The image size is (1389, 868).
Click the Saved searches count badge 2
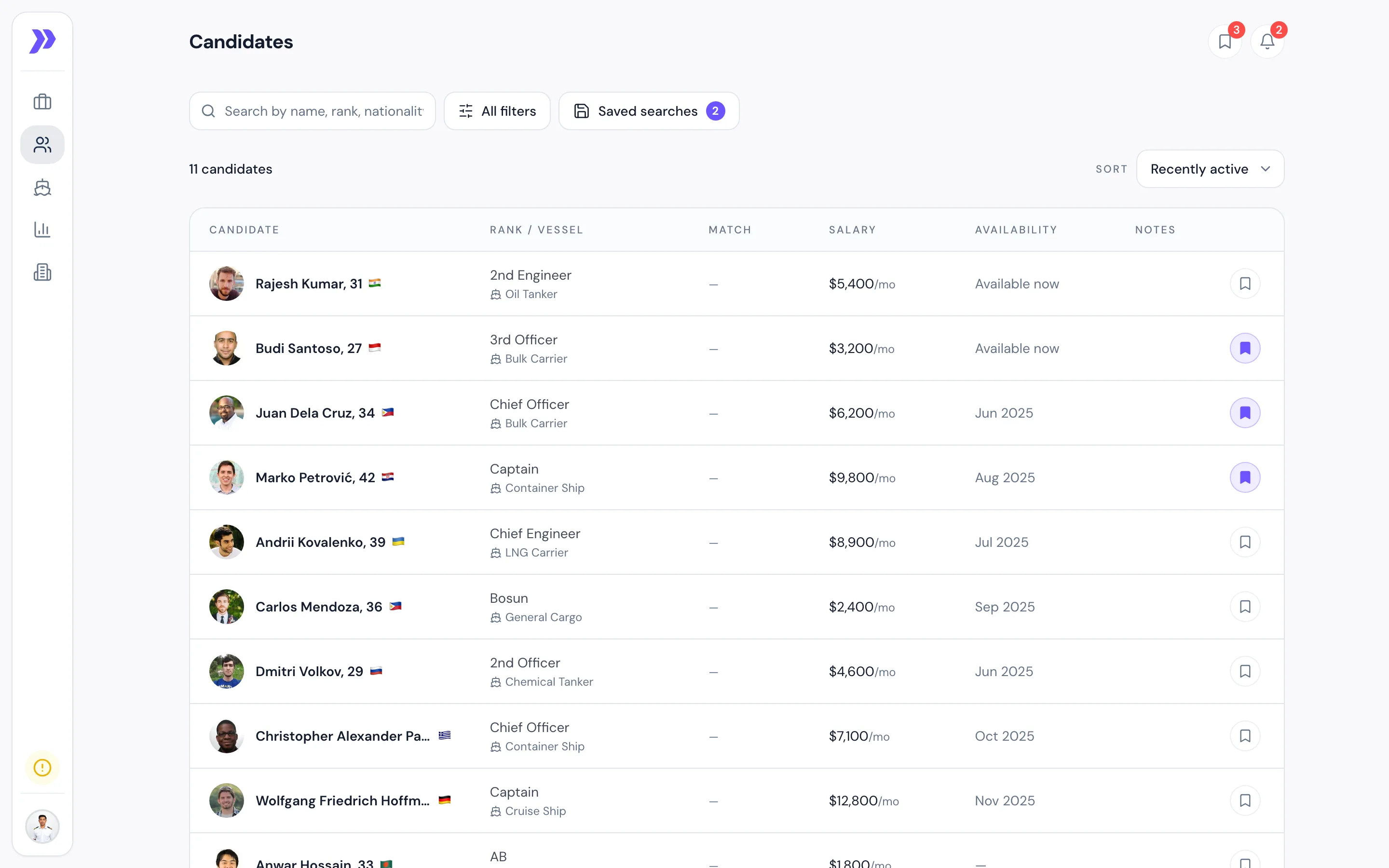(715, 111)
